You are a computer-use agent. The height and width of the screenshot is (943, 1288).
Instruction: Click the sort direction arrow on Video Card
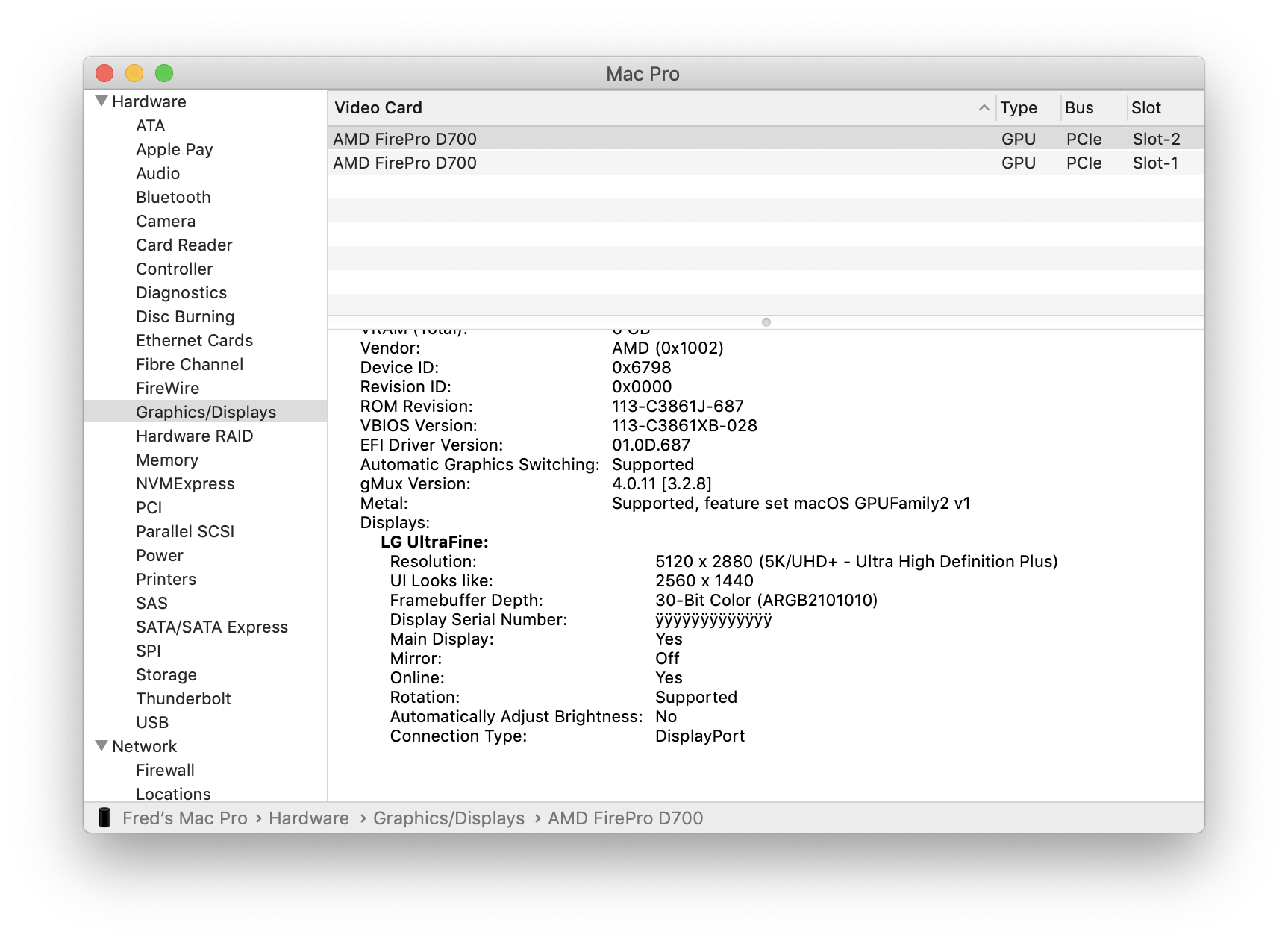(984, 108)
